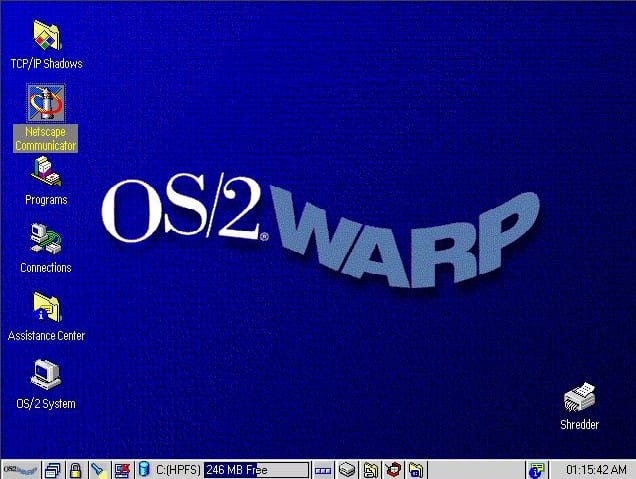Open the Connections desktop icon
Viewport: 636px width, 479px height.
46,239
